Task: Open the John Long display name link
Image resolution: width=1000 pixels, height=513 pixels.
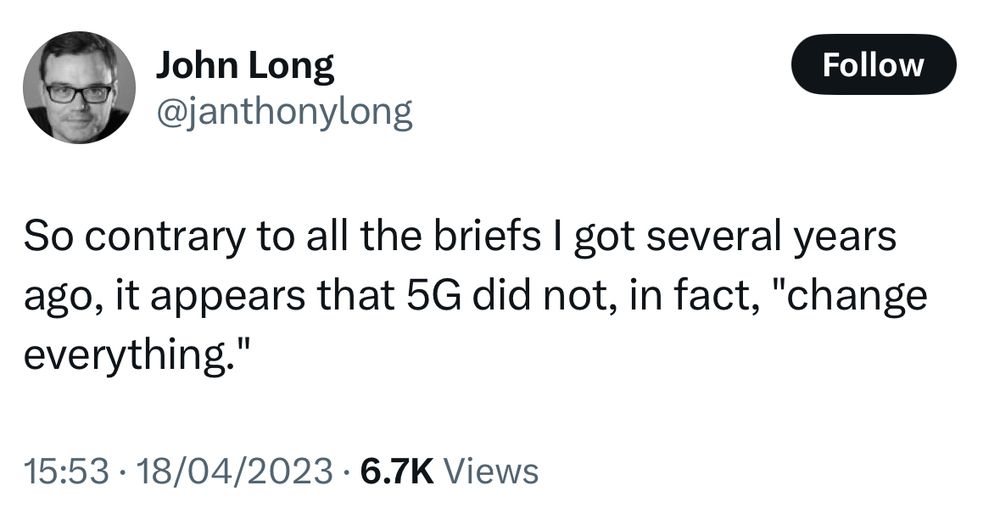Action: (244, 66)
